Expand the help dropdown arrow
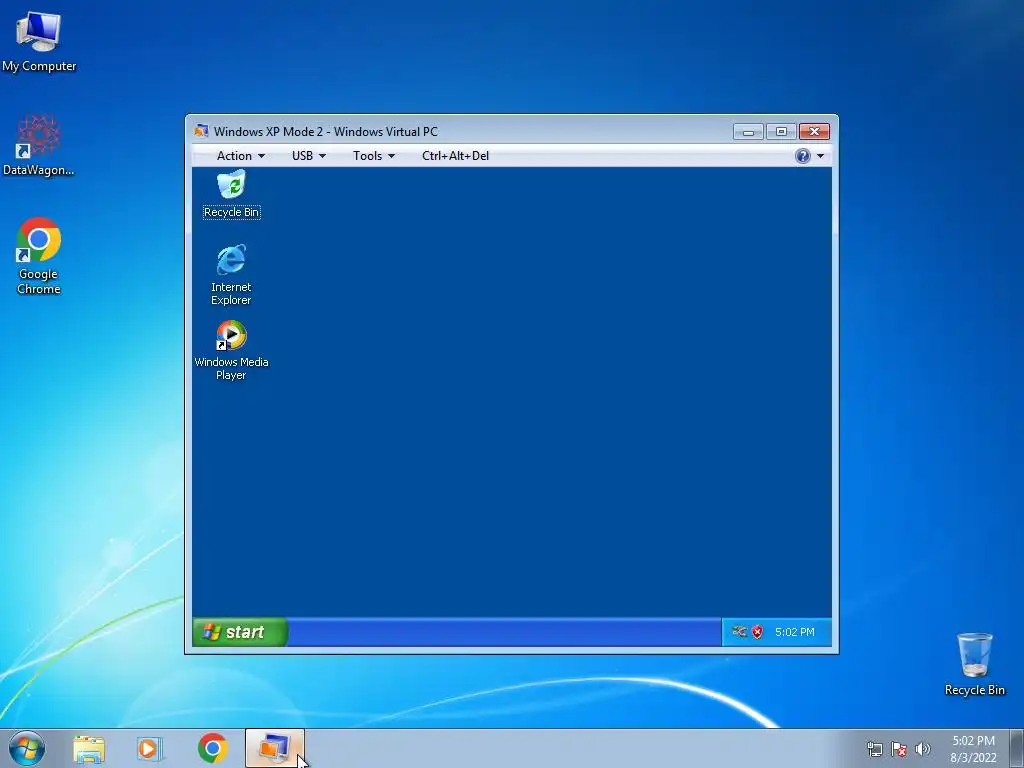This screenshot has width=1024, height=768. 820,156
